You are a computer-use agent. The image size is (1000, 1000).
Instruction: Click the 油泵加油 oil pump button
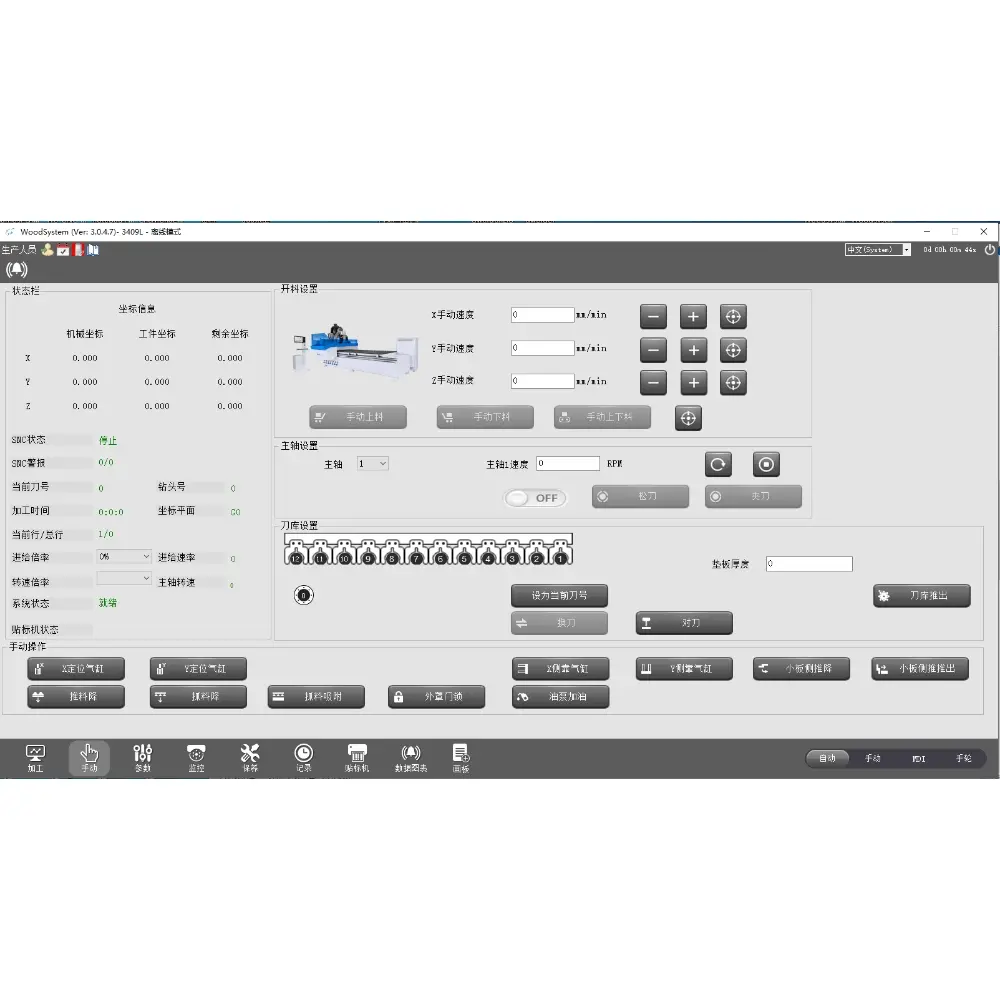click(x=561, y=696)
